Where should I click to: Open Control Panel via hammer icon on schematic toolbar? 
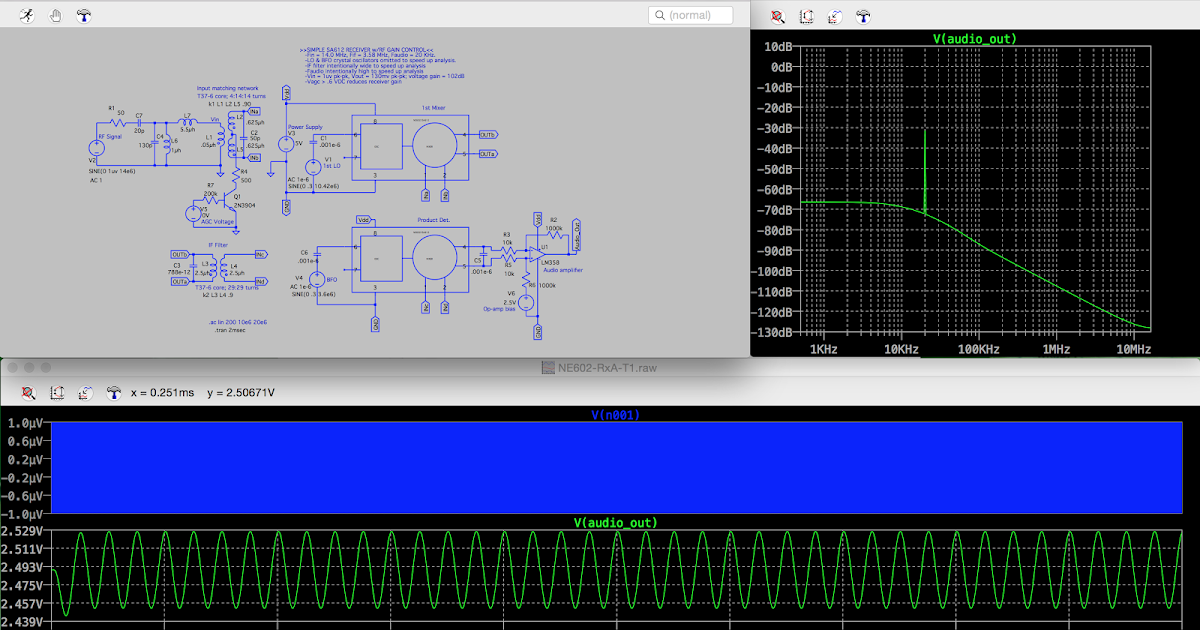point(84,15)
